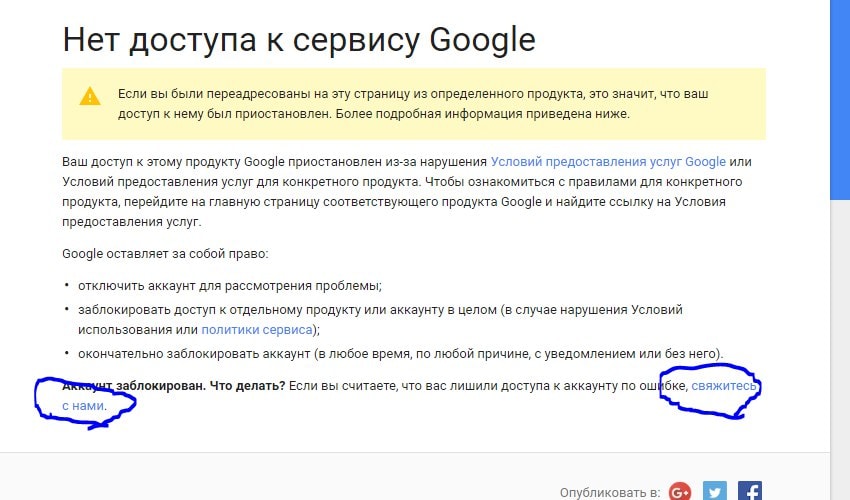Click the bold text Аккаунт заблокирован. Что делать?
The height and width of the screenshot is (500, 850).
(173, 386)
